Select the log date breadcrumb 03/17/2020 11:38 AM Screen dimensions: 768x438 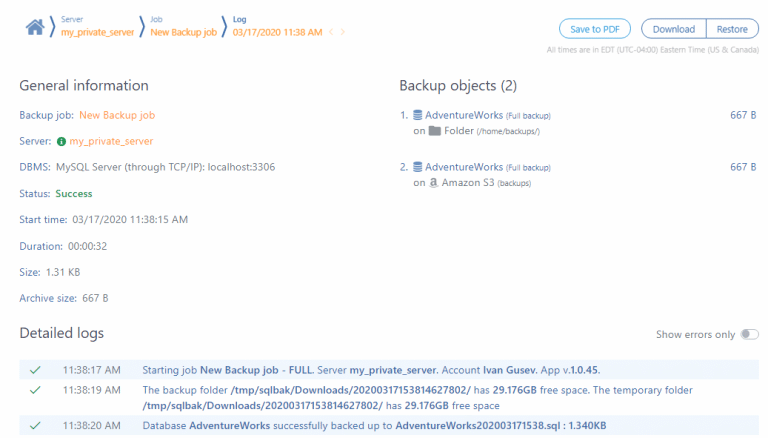tap(277, 32)
